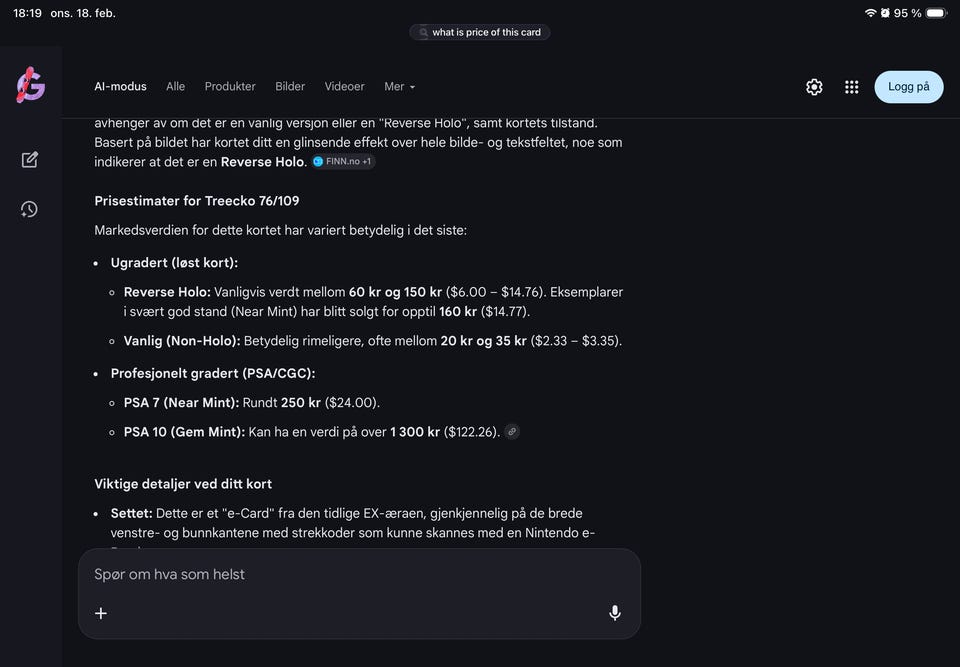Select the Alle tab

tap(175, 87)
